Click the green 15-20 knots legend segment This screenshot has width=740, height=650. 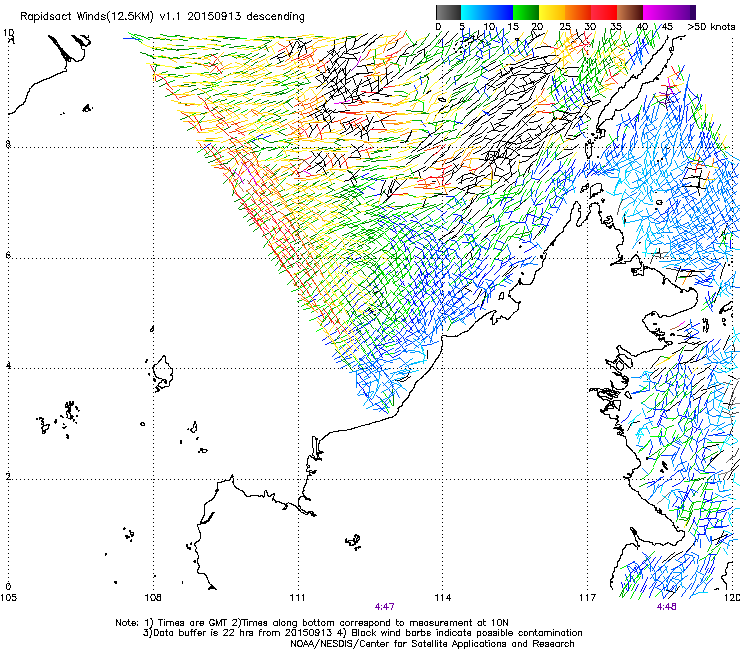526,12
